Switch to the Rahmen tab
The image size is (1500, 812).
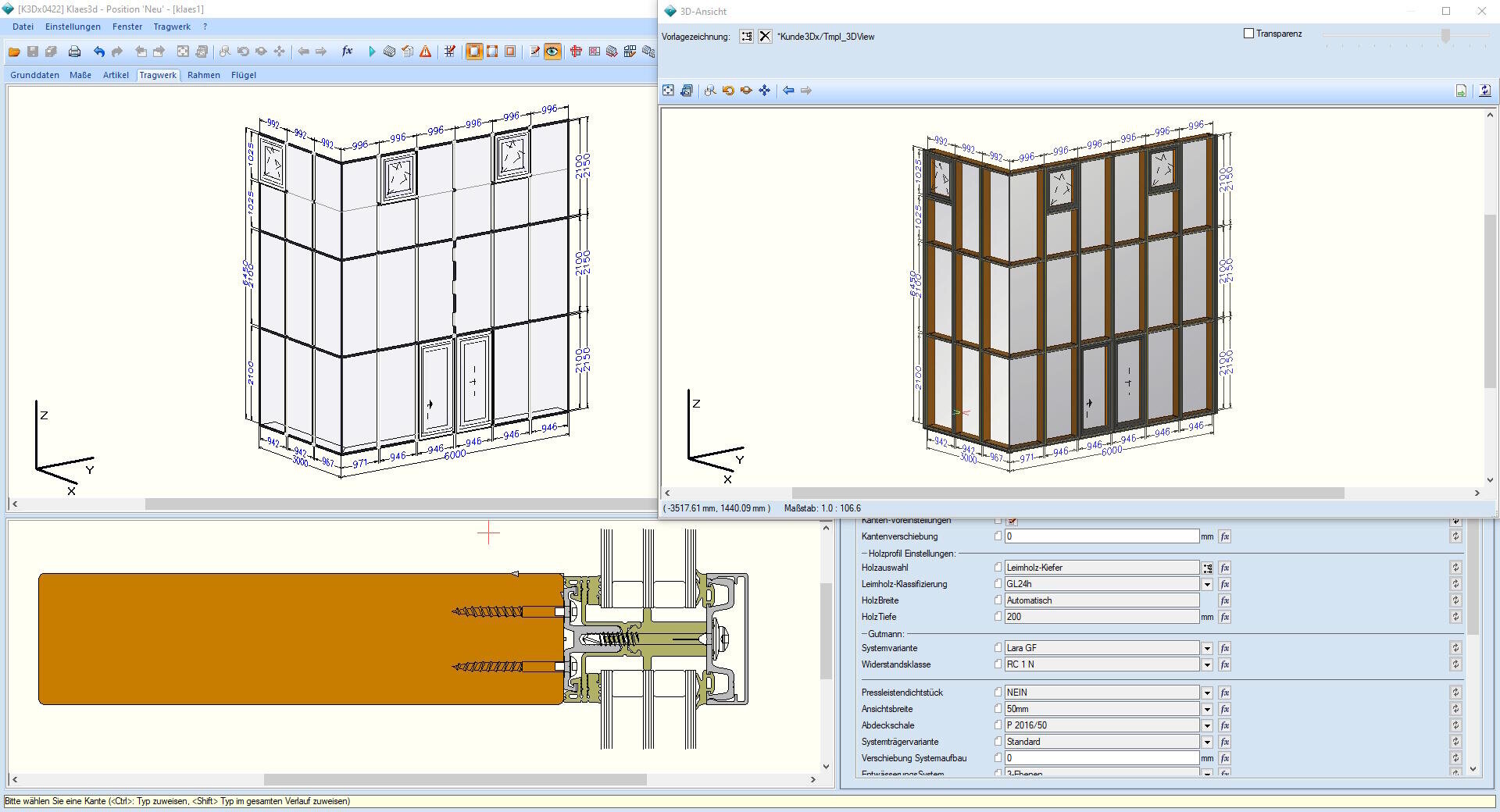203,75
